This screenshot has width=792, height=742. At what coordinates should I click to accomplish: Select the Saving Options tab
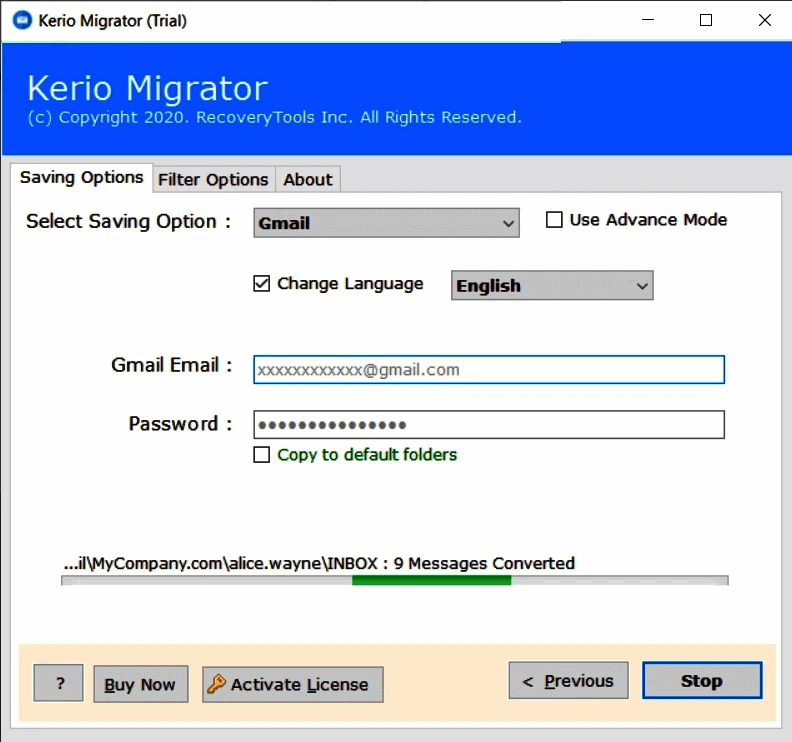point(82,177)
